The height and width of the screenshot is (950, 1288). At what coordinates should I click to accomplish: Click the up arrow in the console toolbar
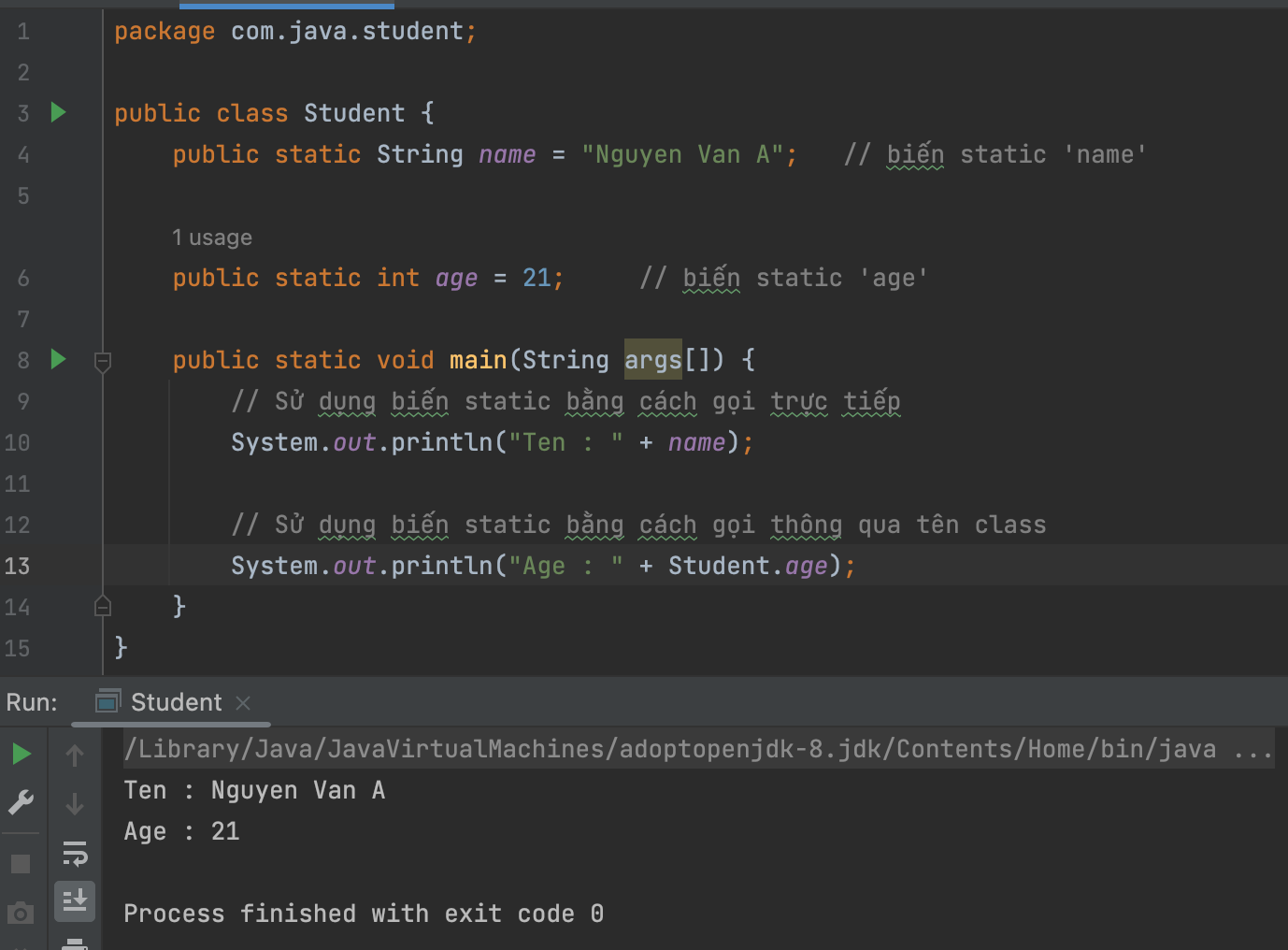[75, 754]
